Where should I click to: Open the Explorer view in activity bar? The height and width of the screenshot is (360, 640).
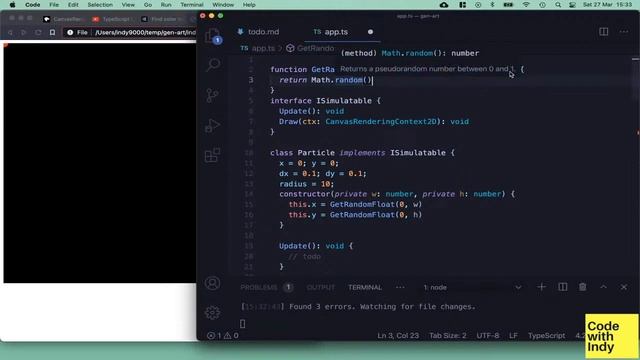pos(213,36)
